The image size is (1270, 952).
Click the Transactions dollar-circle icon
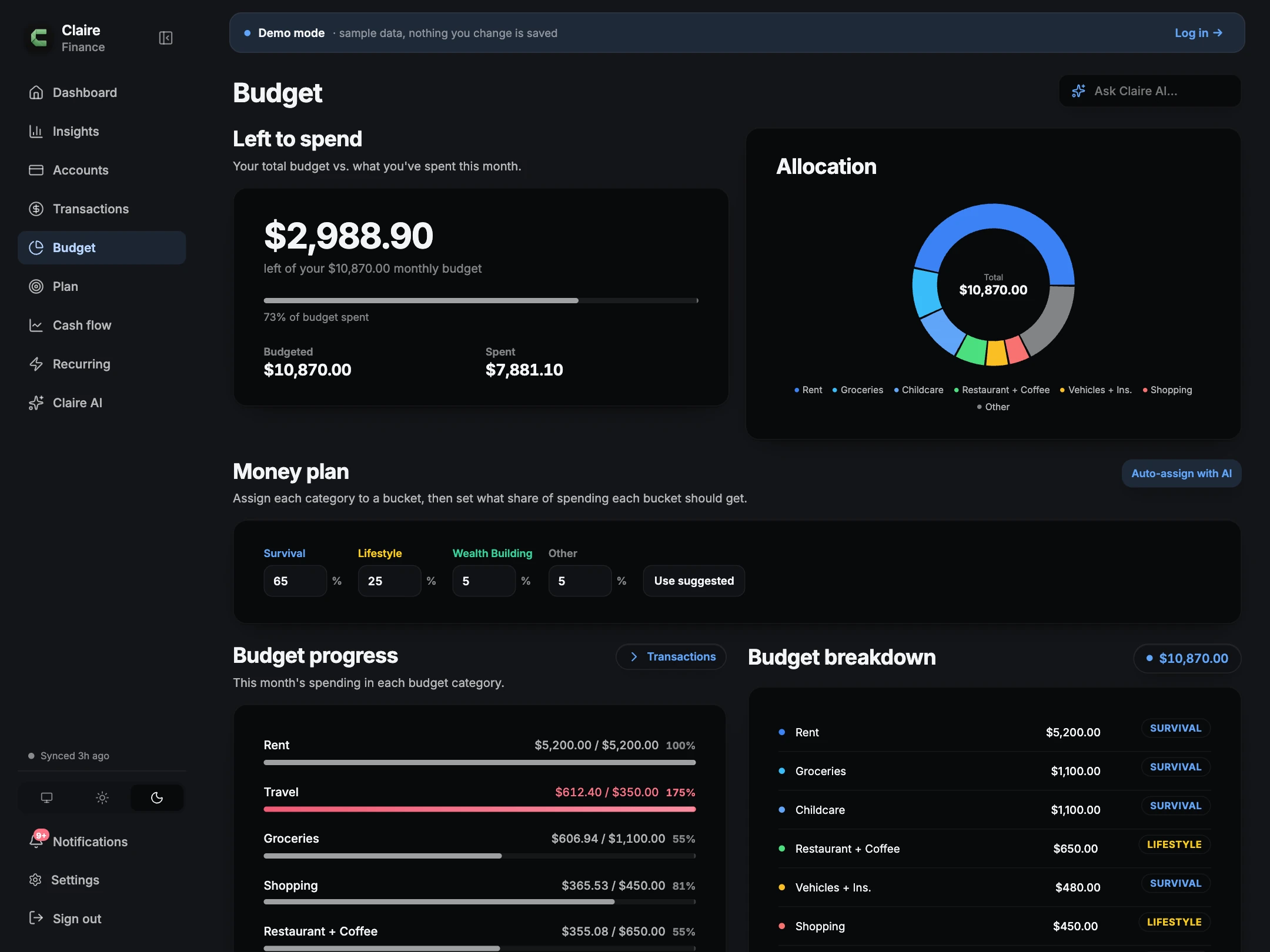(x=36, y=209)
